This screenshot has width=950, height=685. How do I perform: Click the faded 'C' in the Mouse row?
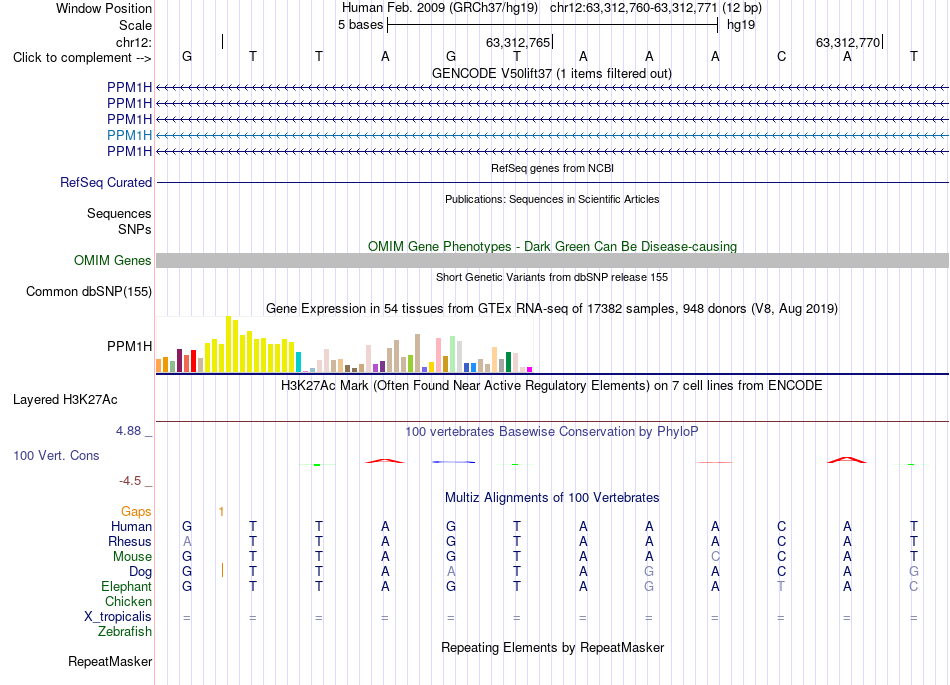(x=716, y=557)
